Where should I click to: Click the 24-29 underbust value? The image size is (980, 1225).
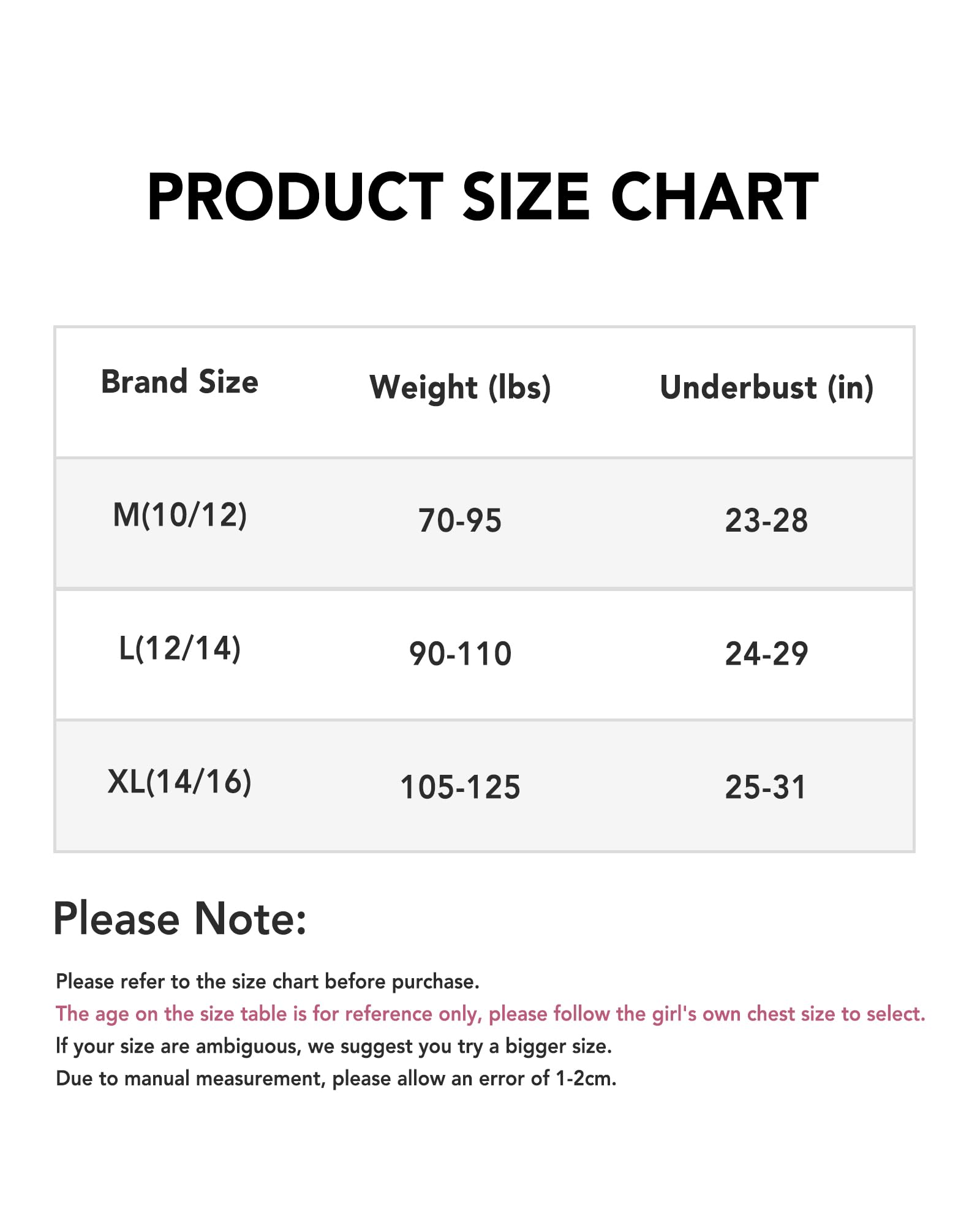click(x=766, y=654)
